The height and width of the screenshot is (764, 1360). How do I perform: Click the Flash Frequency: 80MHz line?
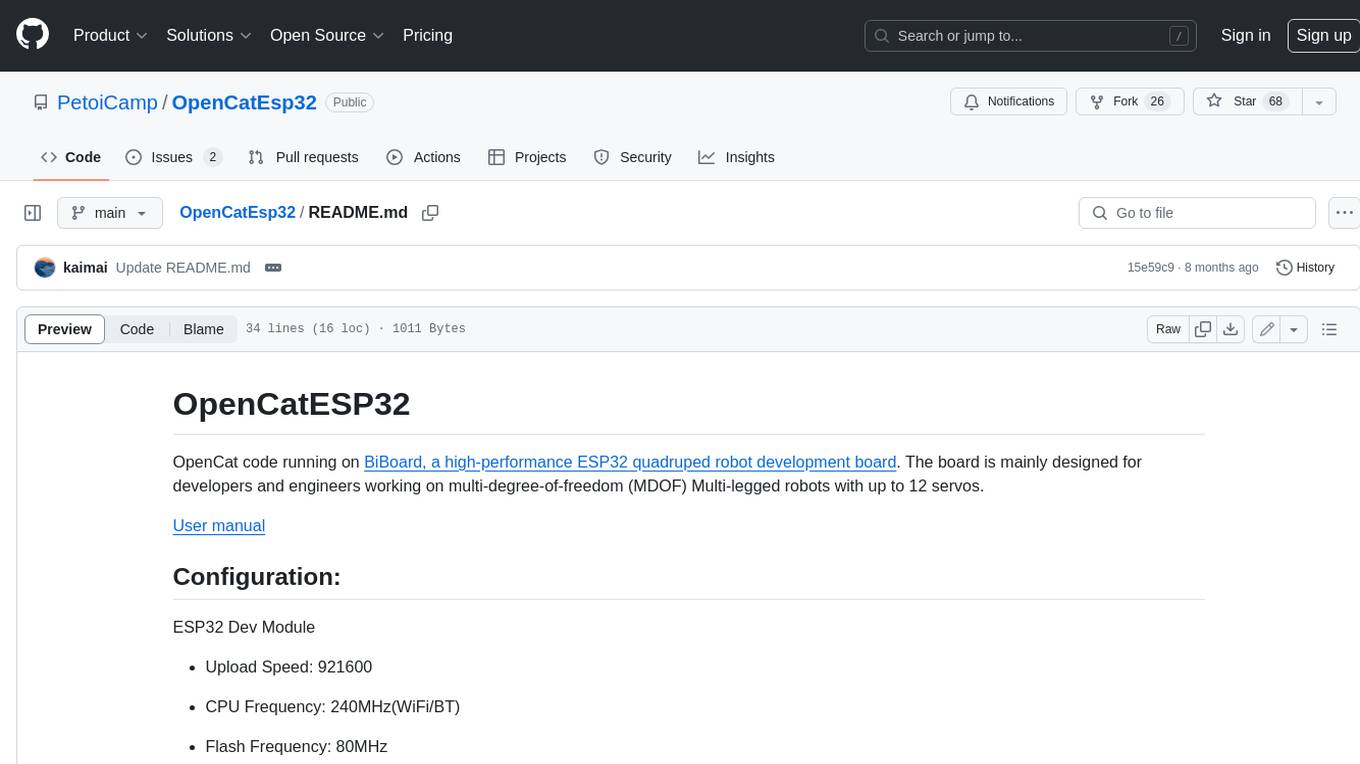point(296,747)
